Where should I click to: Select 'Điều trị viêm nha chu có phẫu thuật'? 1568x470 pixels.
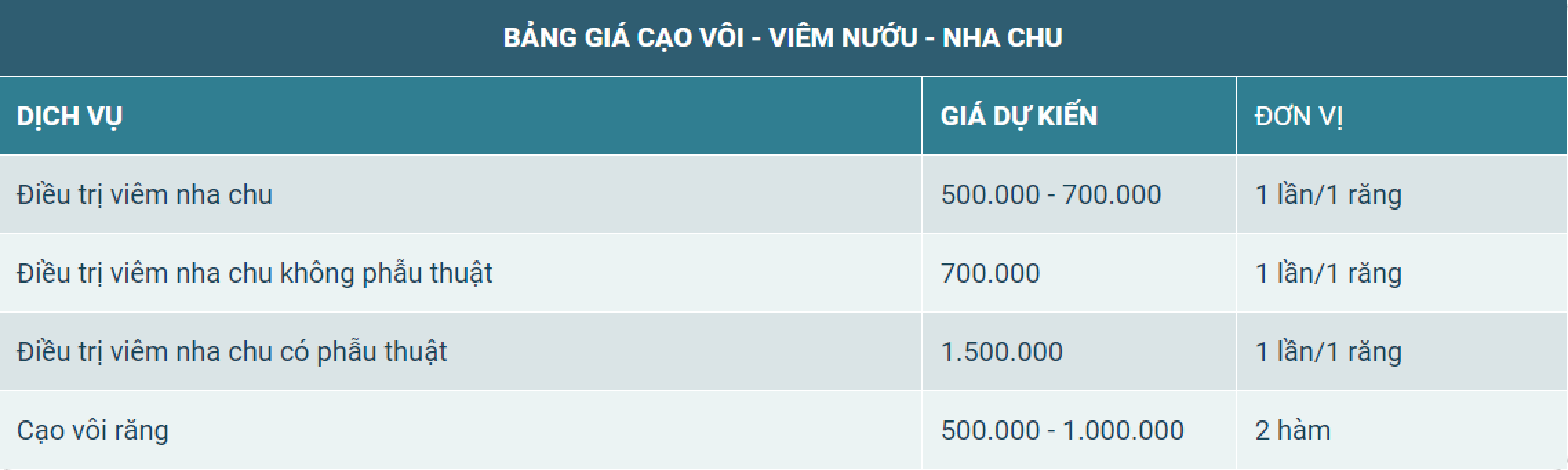coord(232,351)
